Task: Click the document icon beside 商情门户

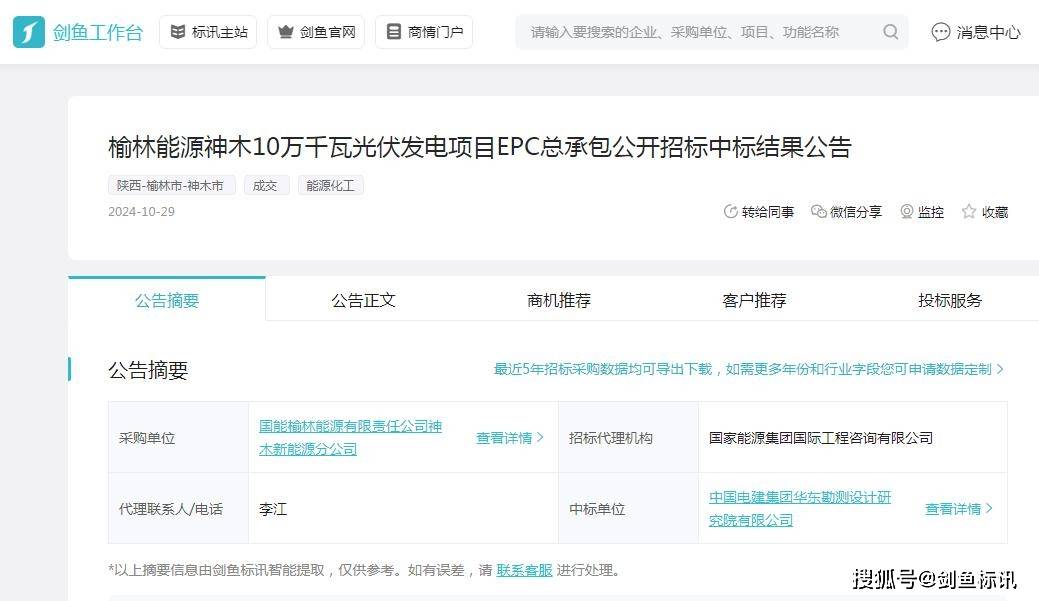Action: [x=394, y=32]
